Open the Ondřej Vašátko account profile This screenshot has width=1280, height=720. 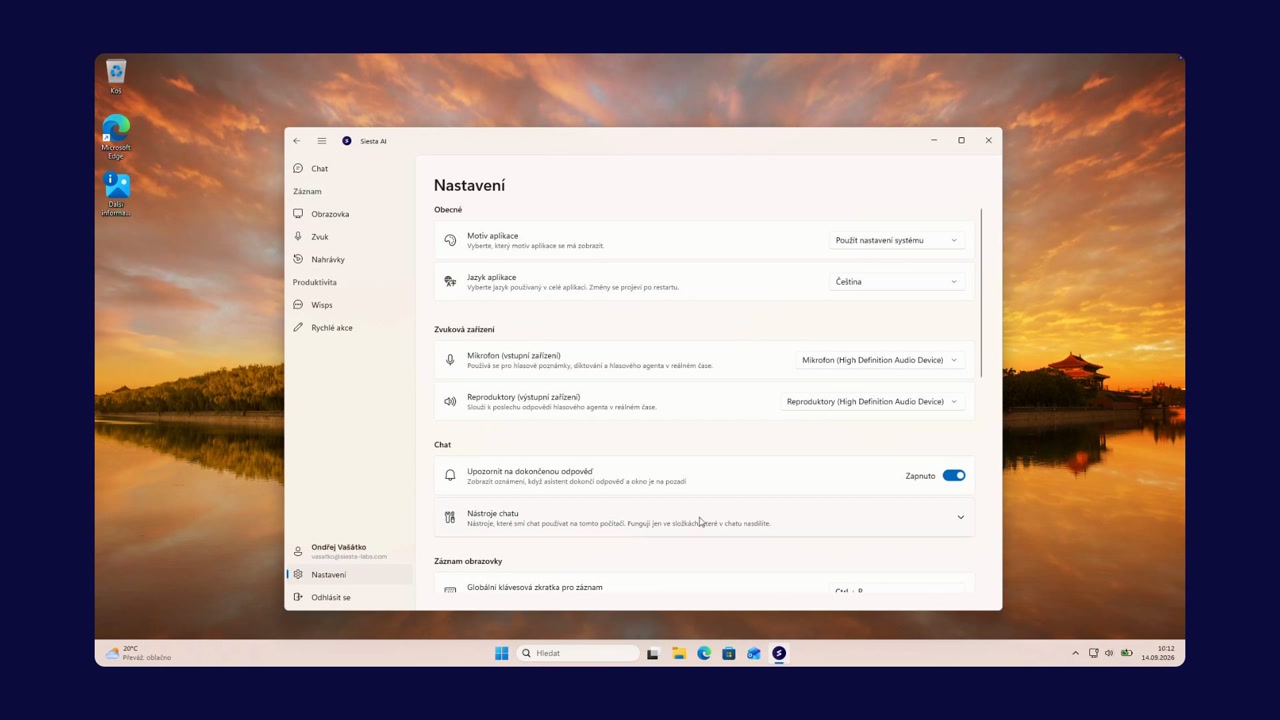350,551
